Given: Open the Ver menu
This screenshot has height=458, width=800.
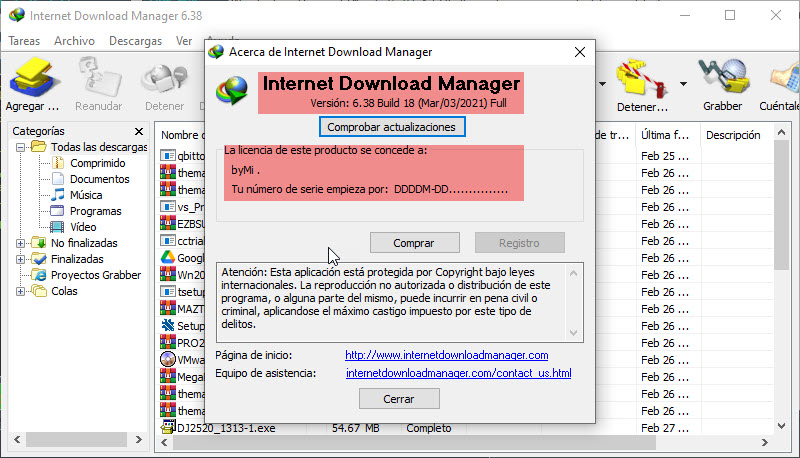Looking at the screenshot, I should [184, 41].
